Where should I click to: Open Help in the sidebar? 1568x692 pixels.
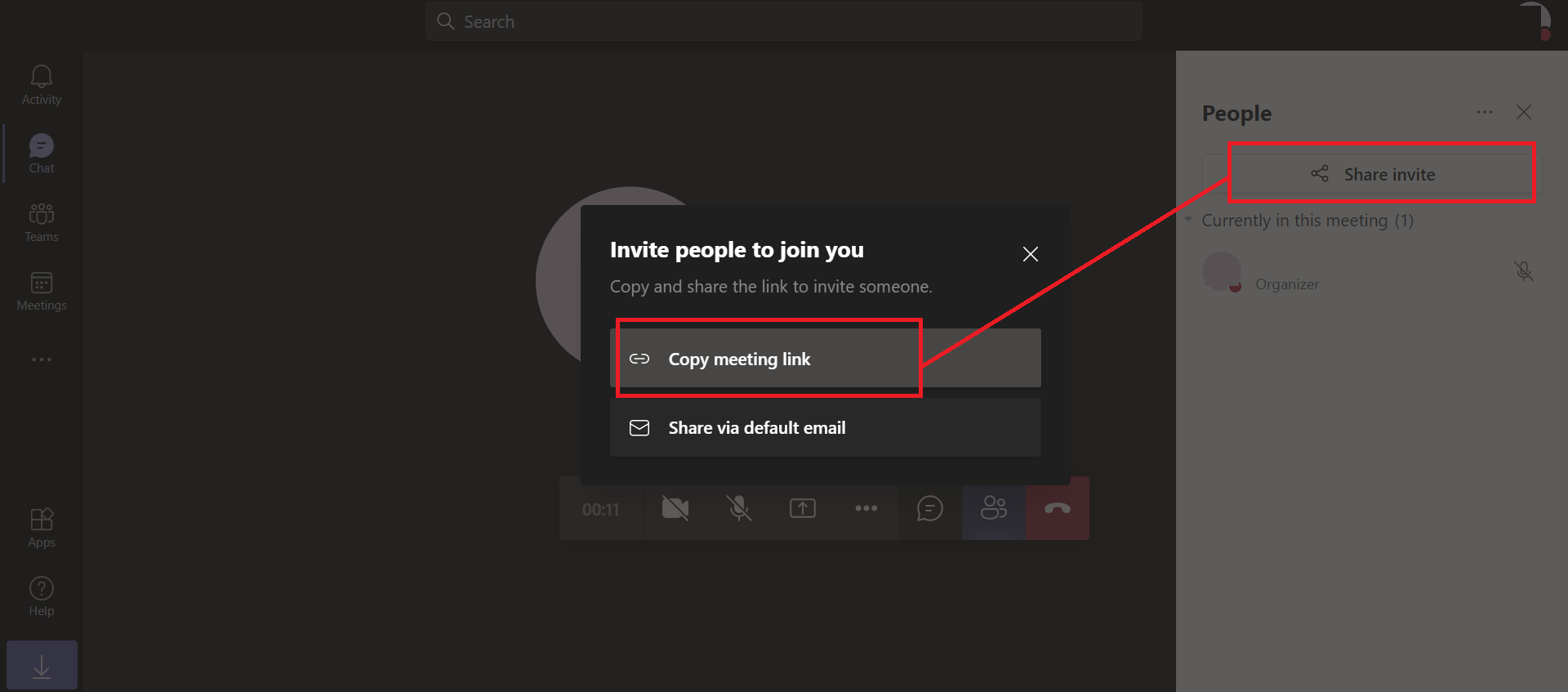[x=42, y=596]
